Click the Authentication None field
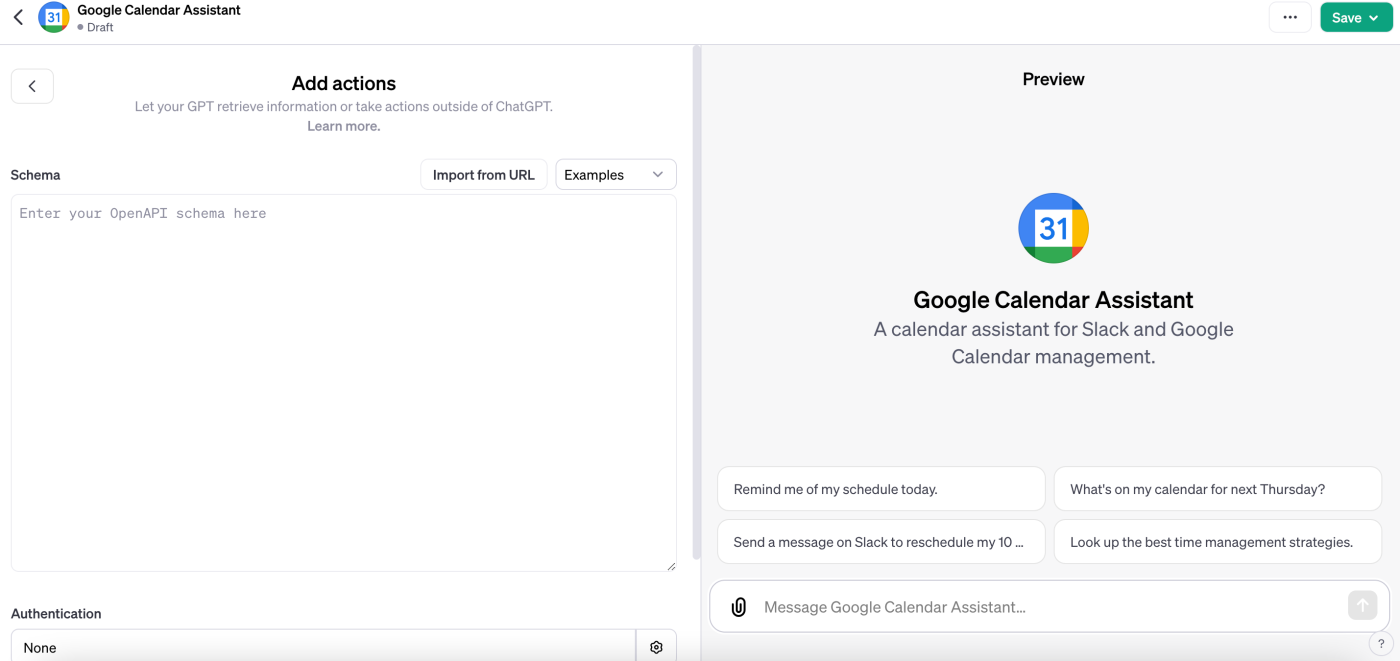This screenshot has width=1400, height=661. [323, 647]
